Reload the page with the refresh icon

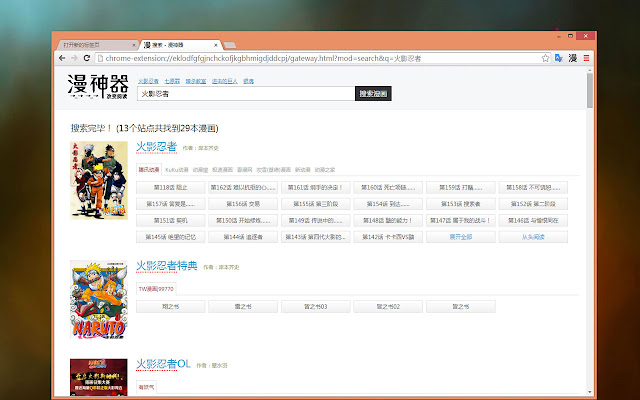click(x=87, y=58)
